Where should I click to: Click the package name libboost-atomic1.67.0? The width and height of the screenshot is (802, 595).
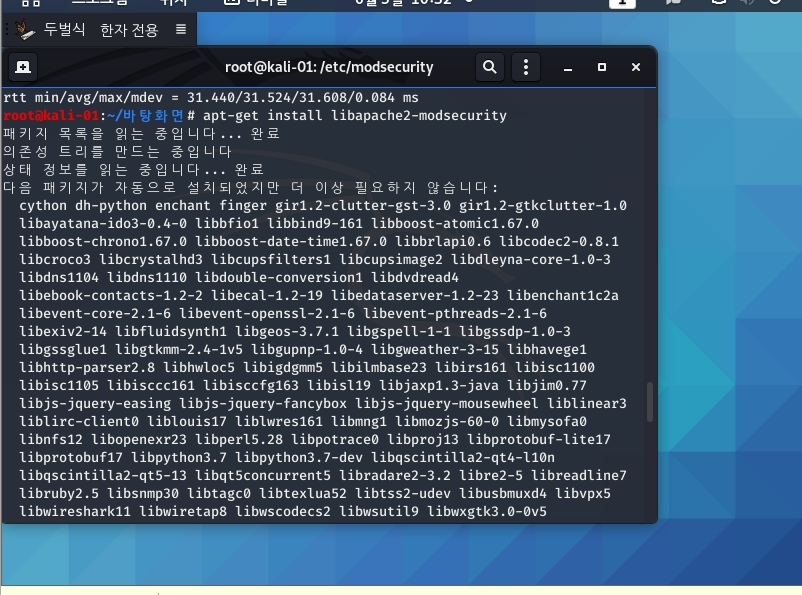tap(455, 224)
